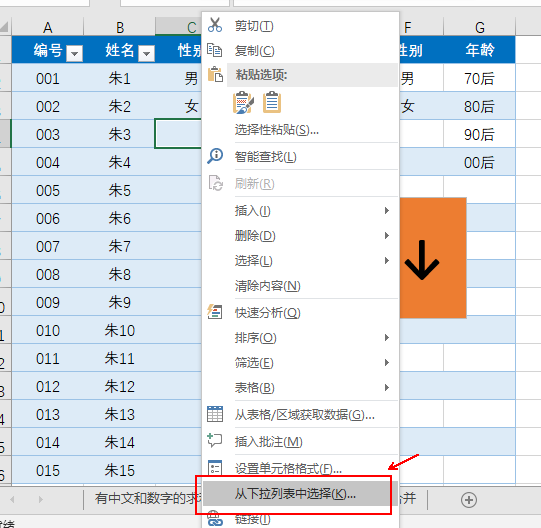
Task: Open the 表格(B) menu entry
Action: [300, 387]
